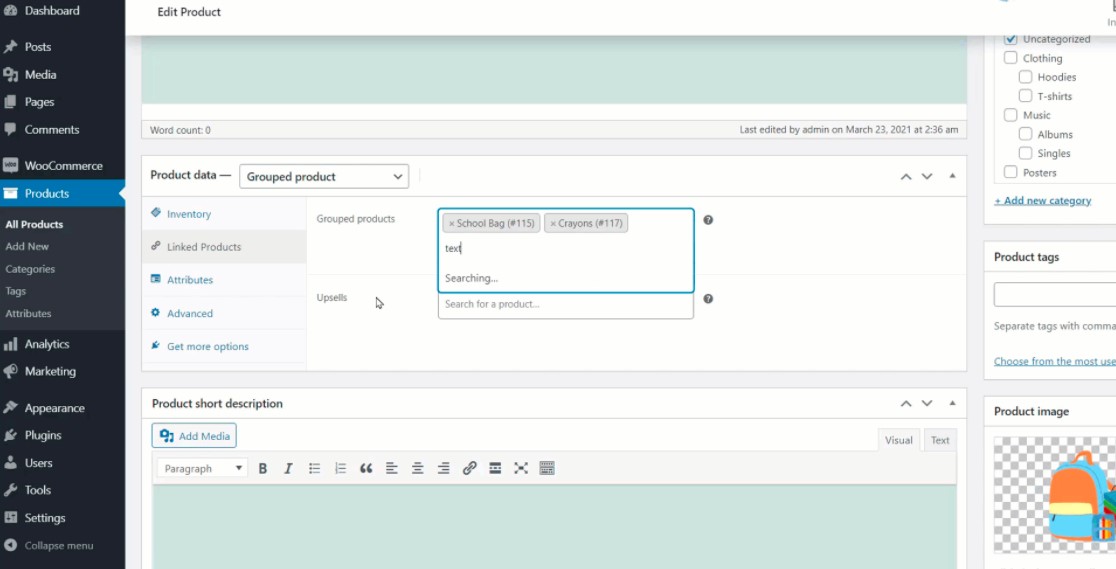Switch editor to Text tab

coord(940,440)
